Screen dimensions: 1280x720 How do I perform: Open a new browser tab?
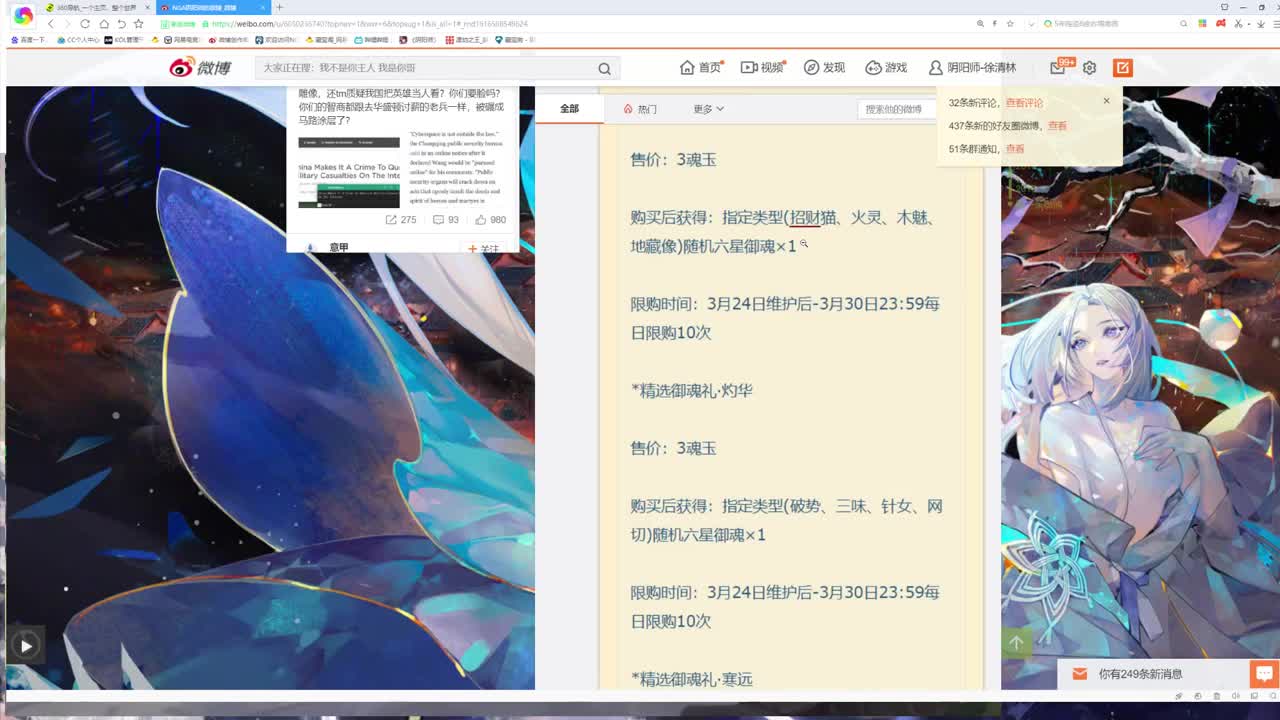click(279, 7)
